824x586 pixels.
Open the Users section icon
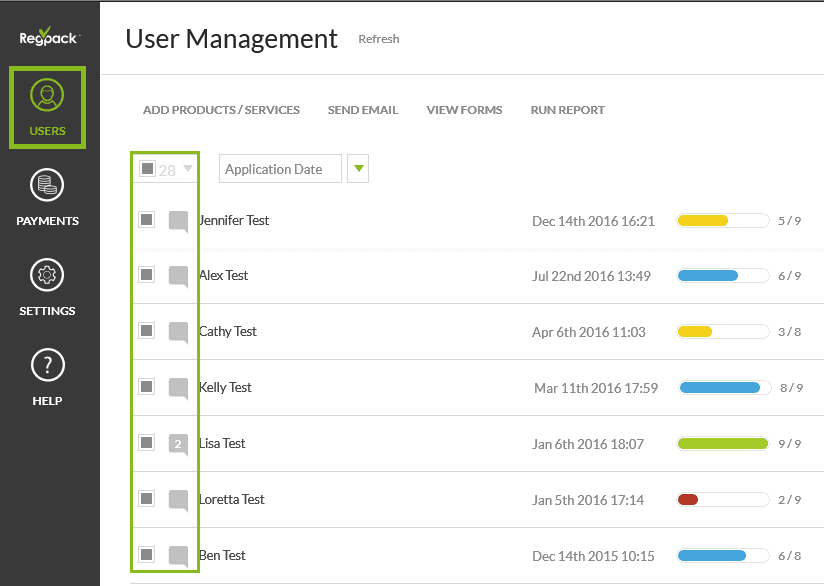coord(47,97)
